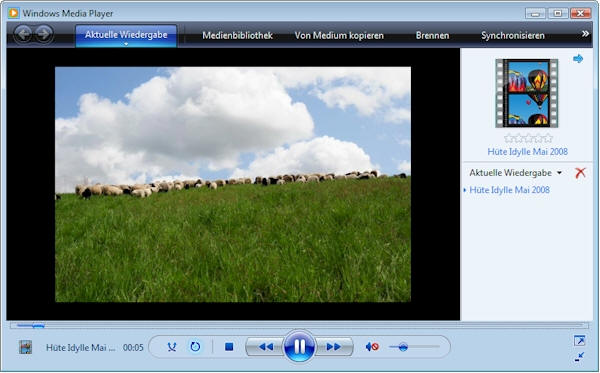Select the Brennen tab
The image size is (600, 373).
tap(432, 35)
